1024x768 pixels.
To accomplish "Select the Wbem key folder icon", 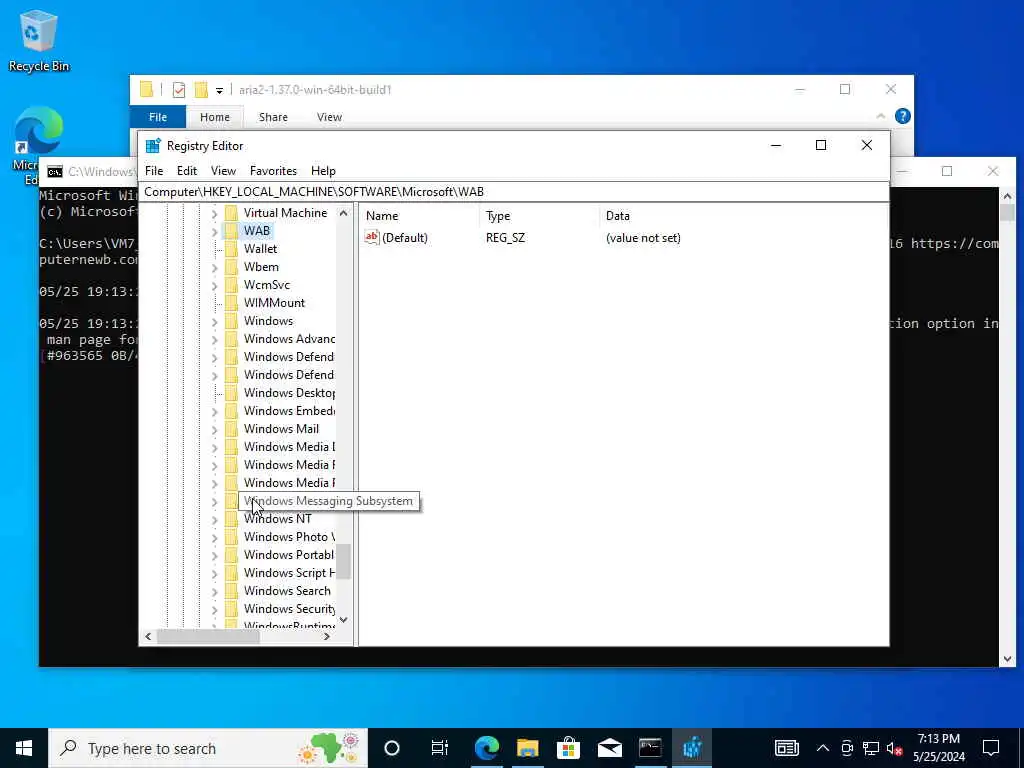I will pyautogui.click(x=231, y=266).
